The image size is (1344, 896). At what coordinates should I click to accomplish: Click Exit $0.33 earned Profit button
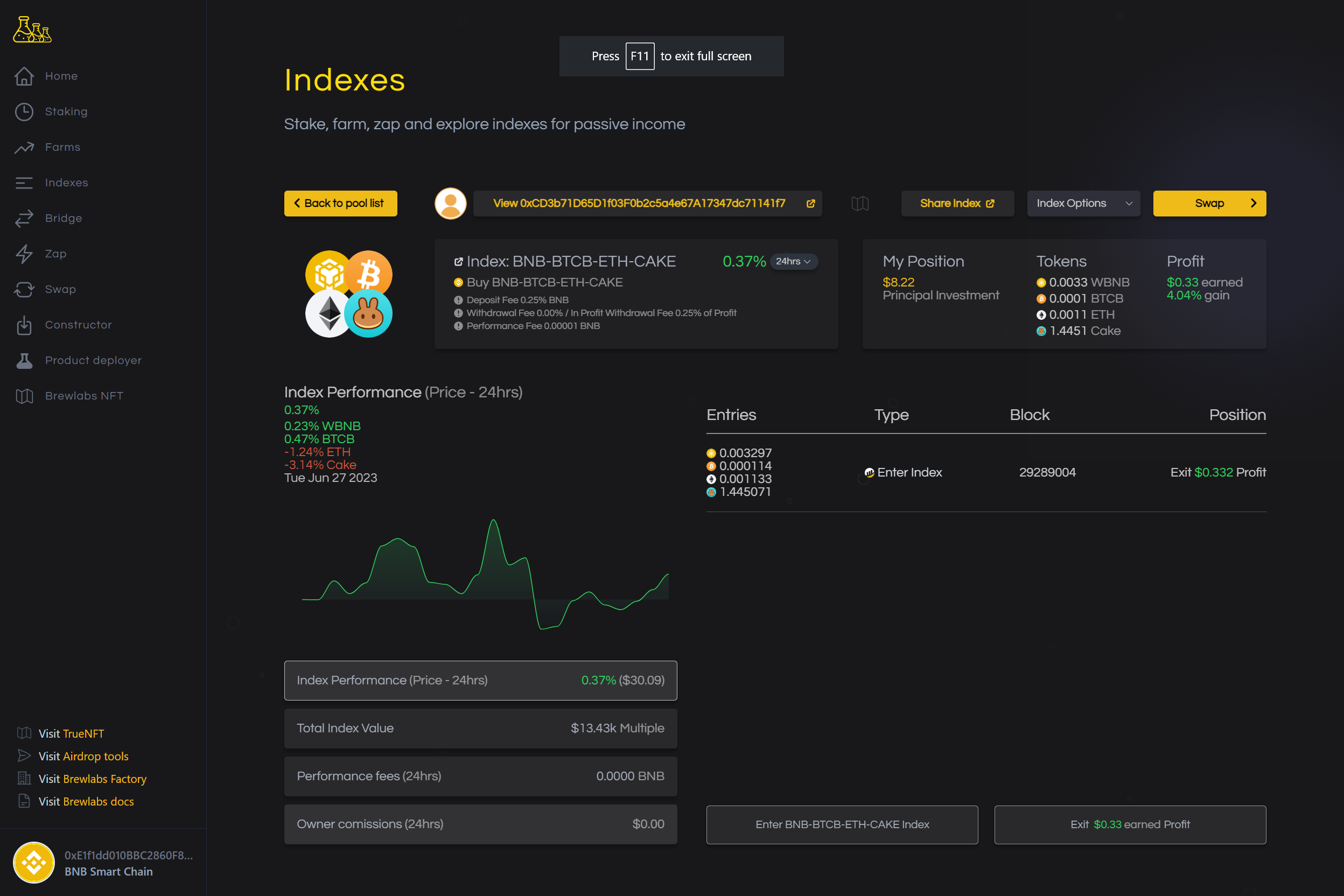pos(1130,824)
